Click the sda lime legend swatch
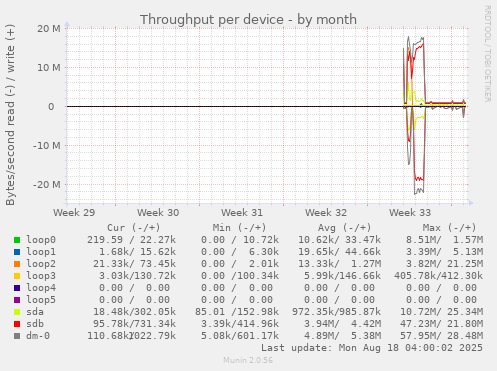 (17, 312)
